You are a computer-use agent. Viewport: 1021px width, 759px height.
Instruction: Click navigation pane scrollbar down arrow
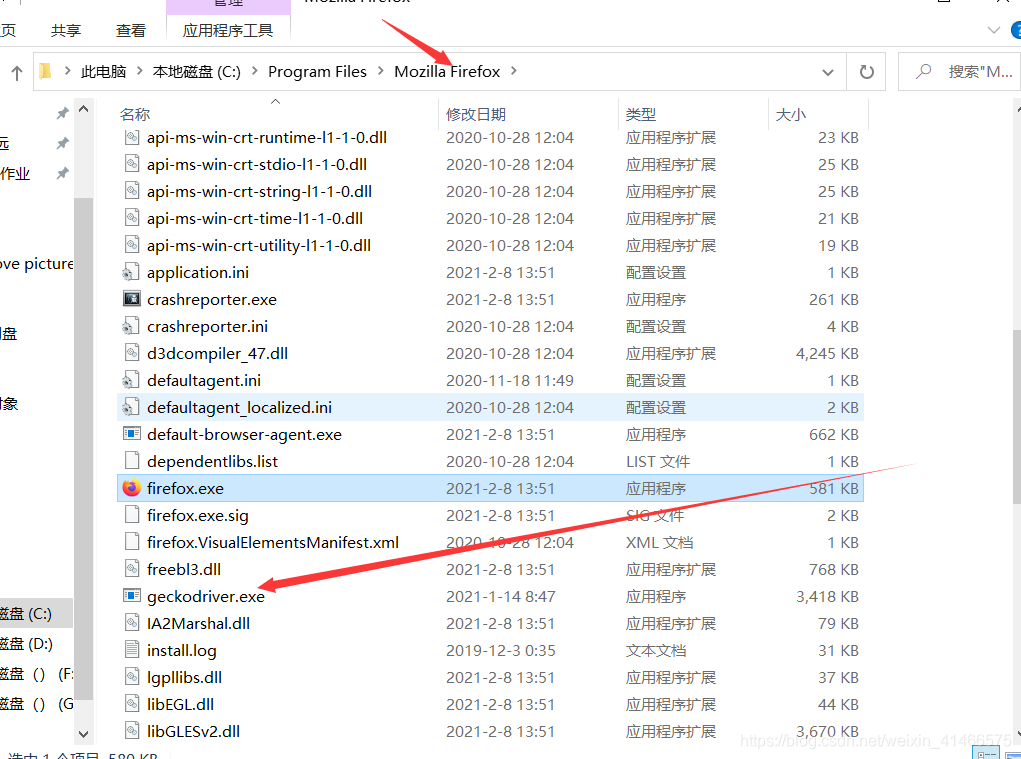(x=83, y=734)
